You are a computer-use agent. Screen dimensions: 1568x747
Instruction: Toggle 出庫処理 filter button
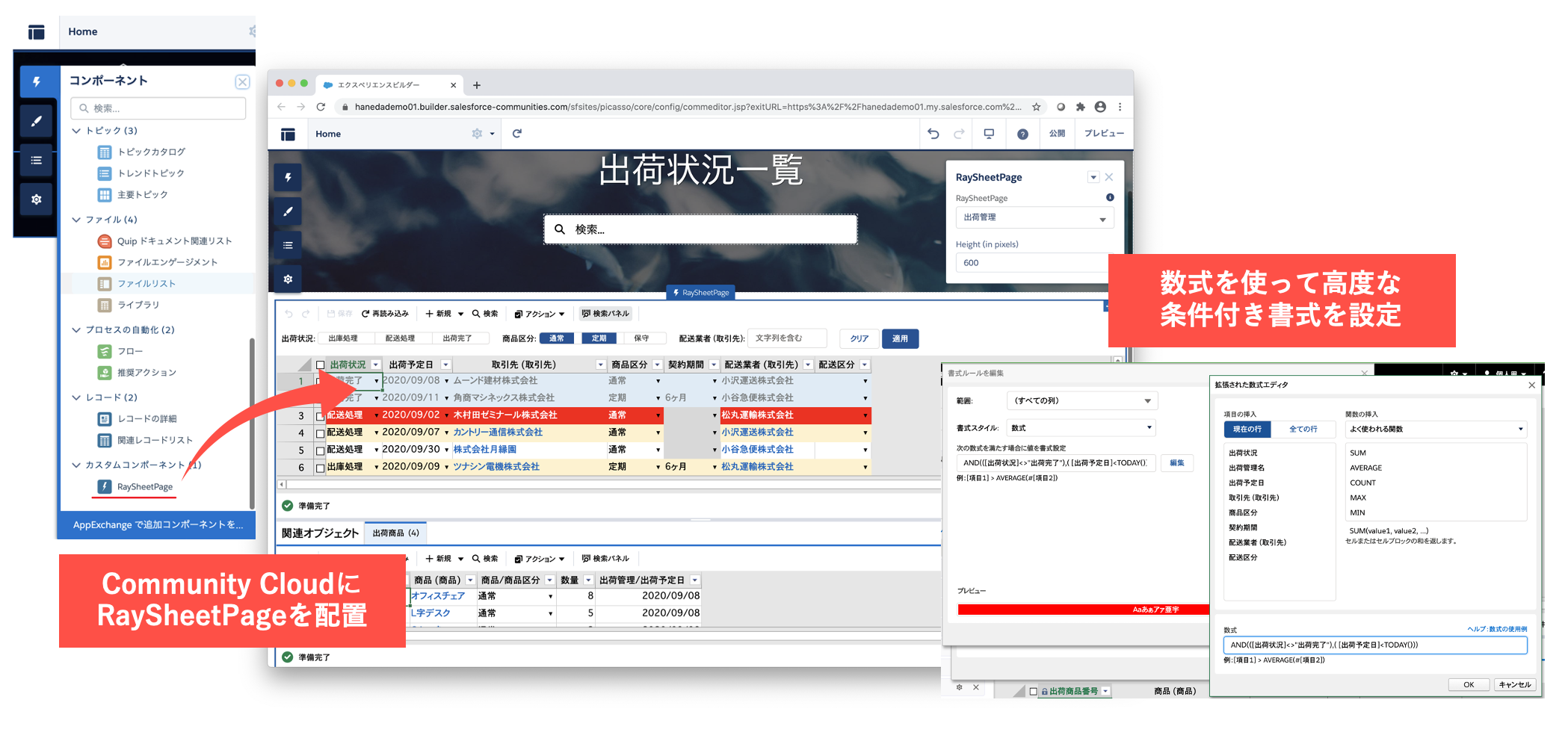pos(343,338)
